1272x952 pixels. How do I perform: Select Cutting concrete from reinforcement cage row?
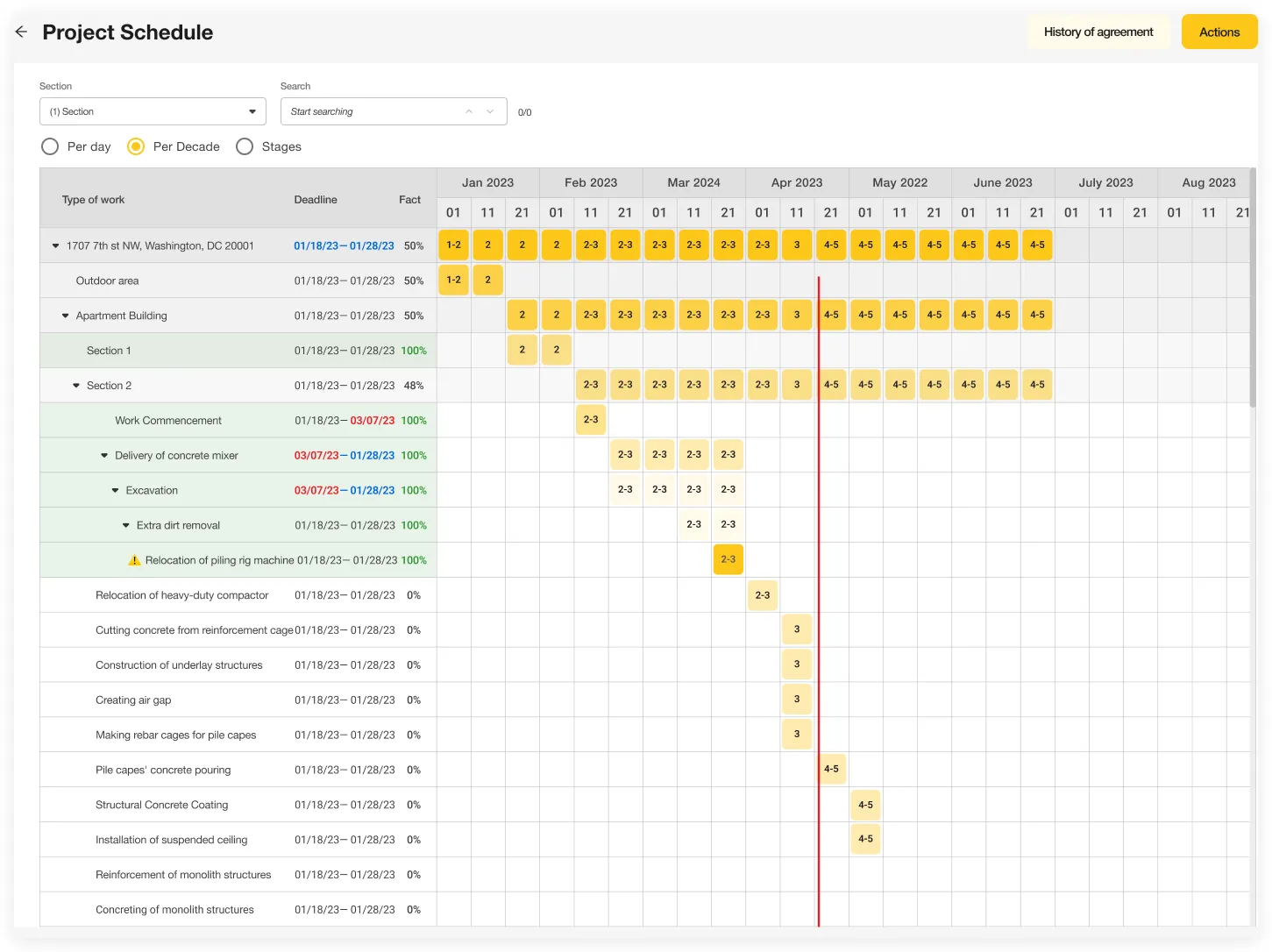coord(238,630)
